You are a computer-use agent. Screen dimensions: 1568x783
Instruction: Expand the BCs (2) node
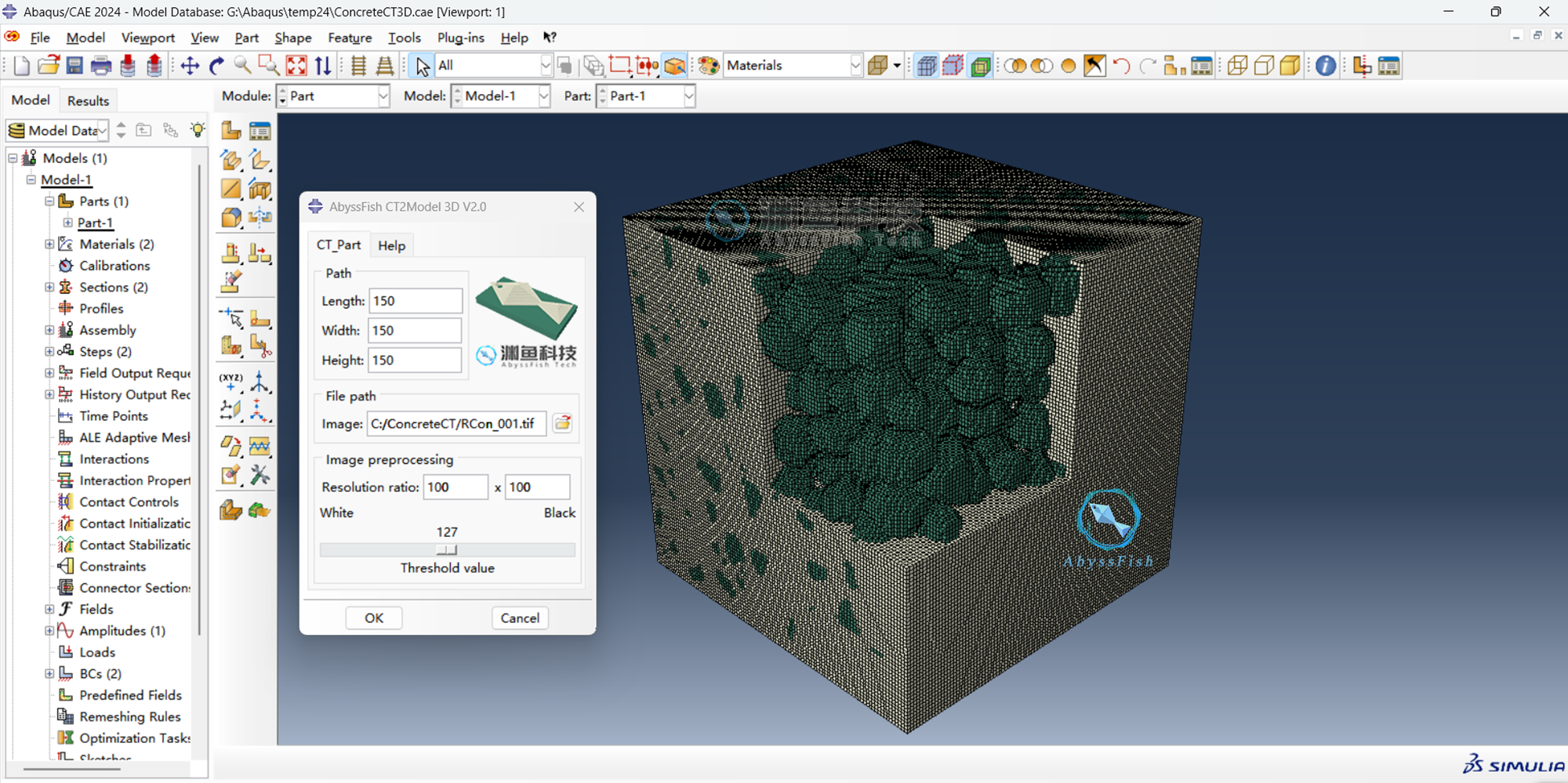(49, 674)
